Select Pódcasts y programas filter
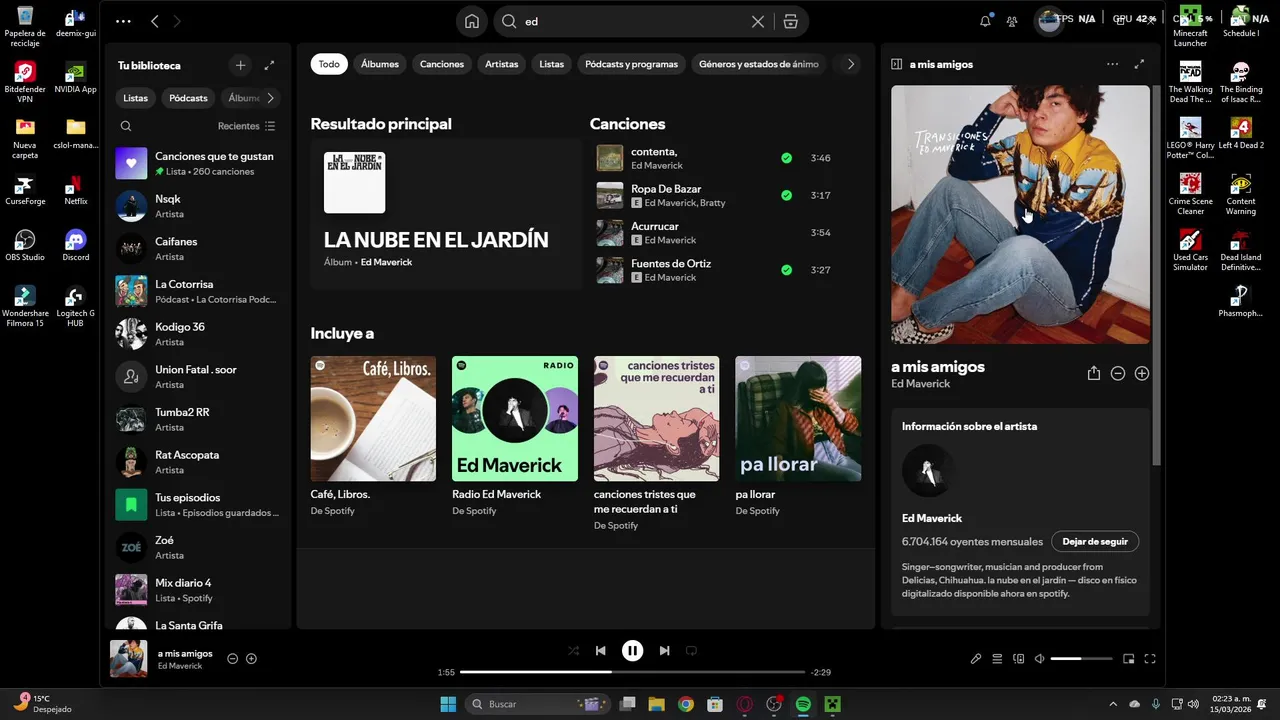The width and height of the screenshot is (1280, 720). pos(631,64)
